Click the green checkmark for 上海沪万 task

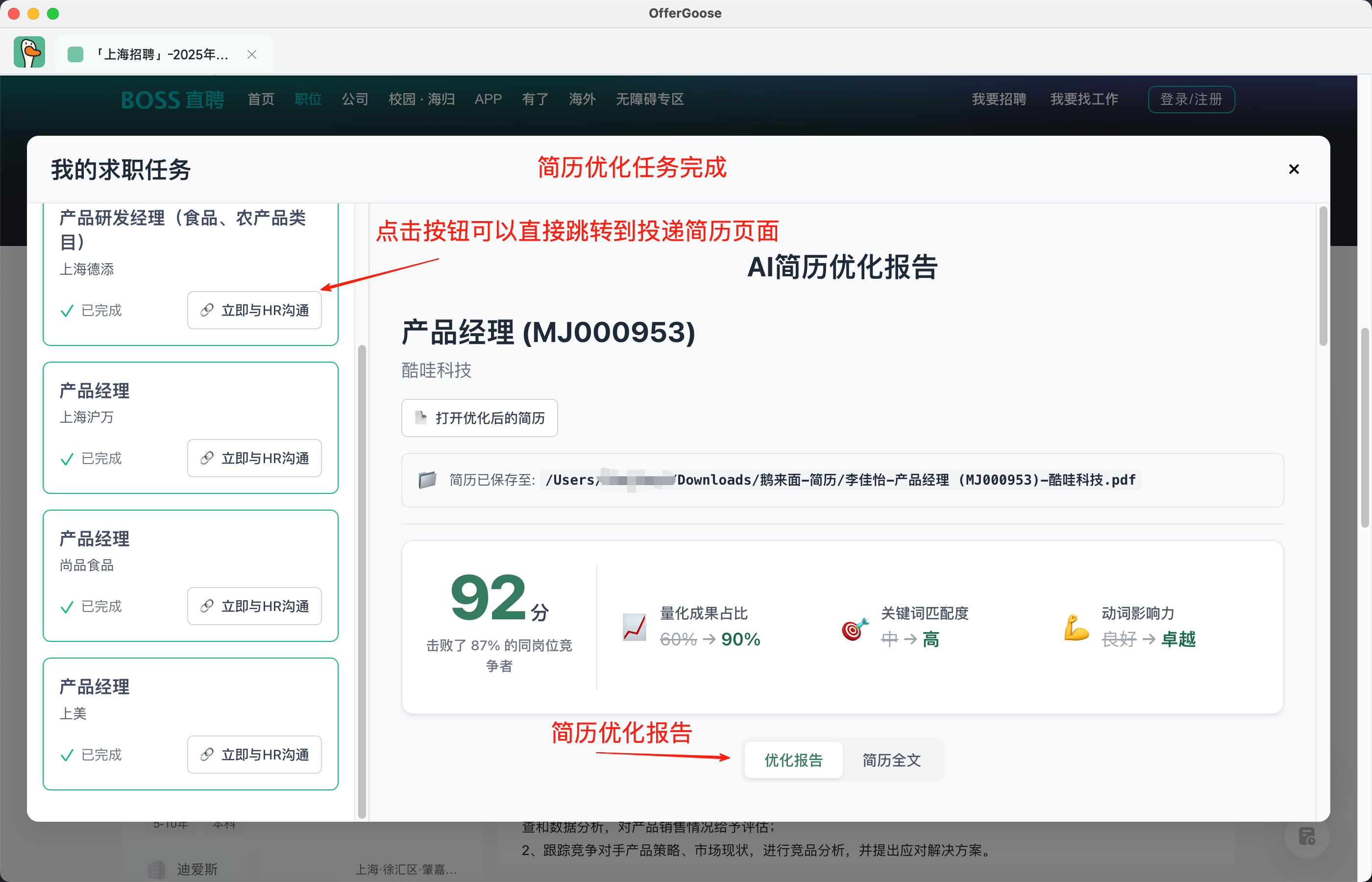click(x=67, y=459)
